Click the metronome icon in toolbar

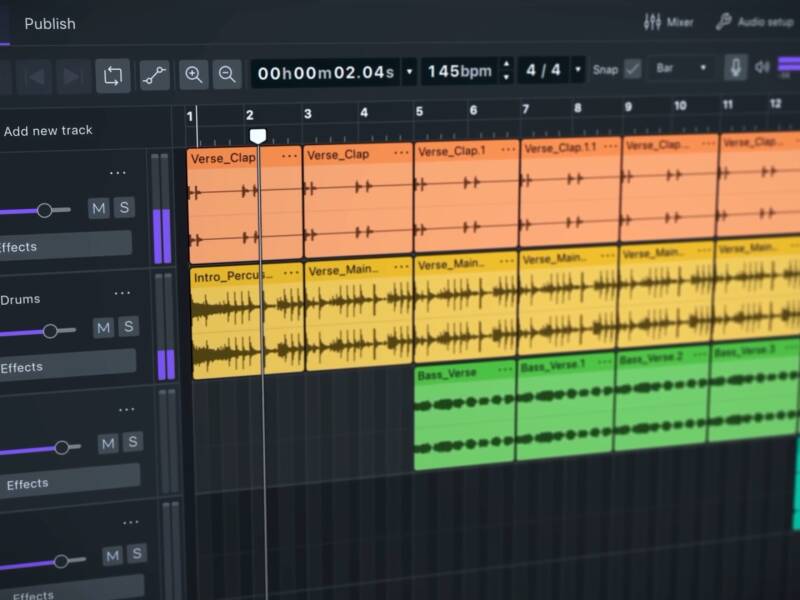pos(736,68)
